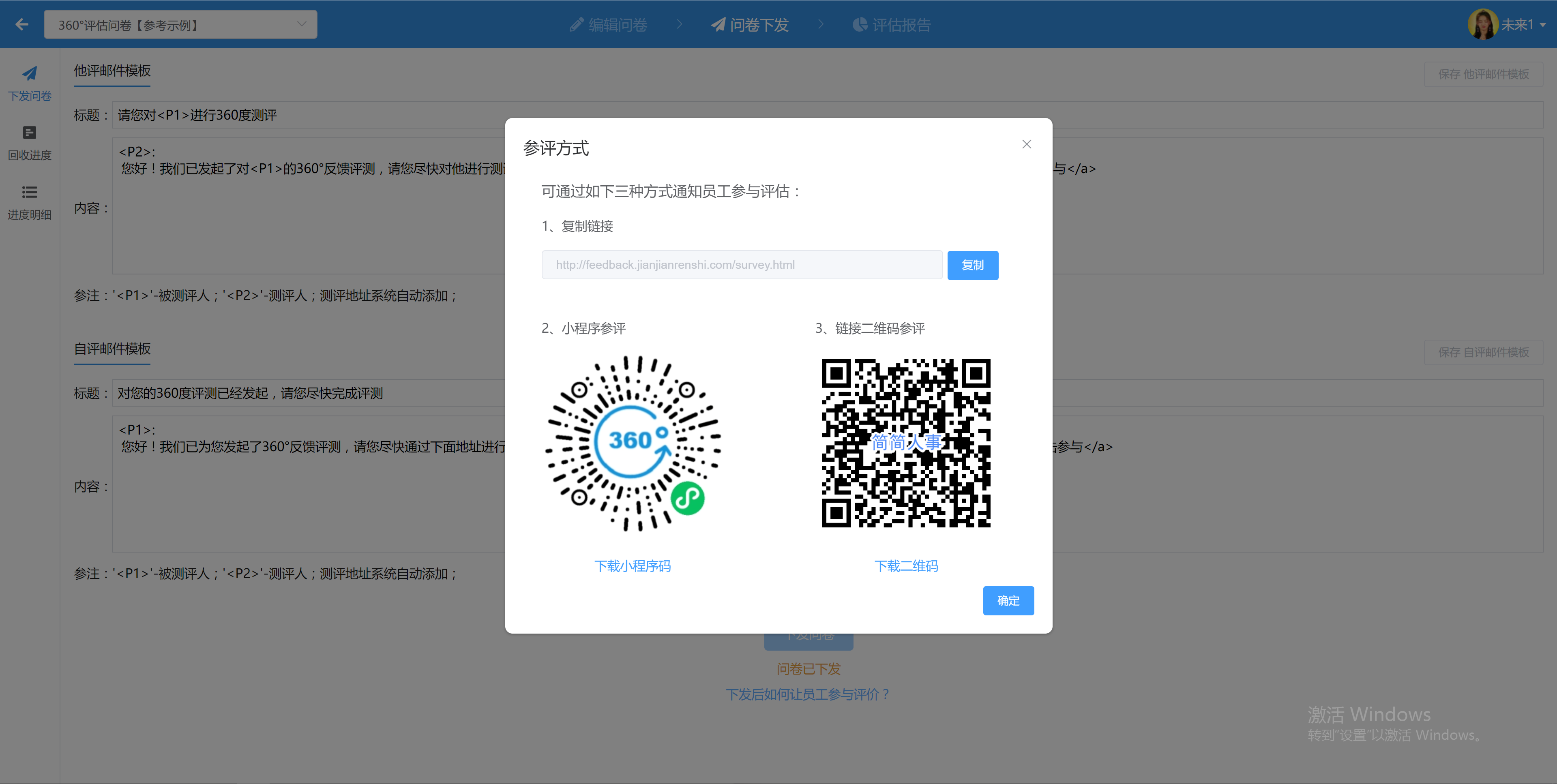1557x784 pixels.
Task: Click the 3、链接二维码参评 label
Action: click(870, 328)
